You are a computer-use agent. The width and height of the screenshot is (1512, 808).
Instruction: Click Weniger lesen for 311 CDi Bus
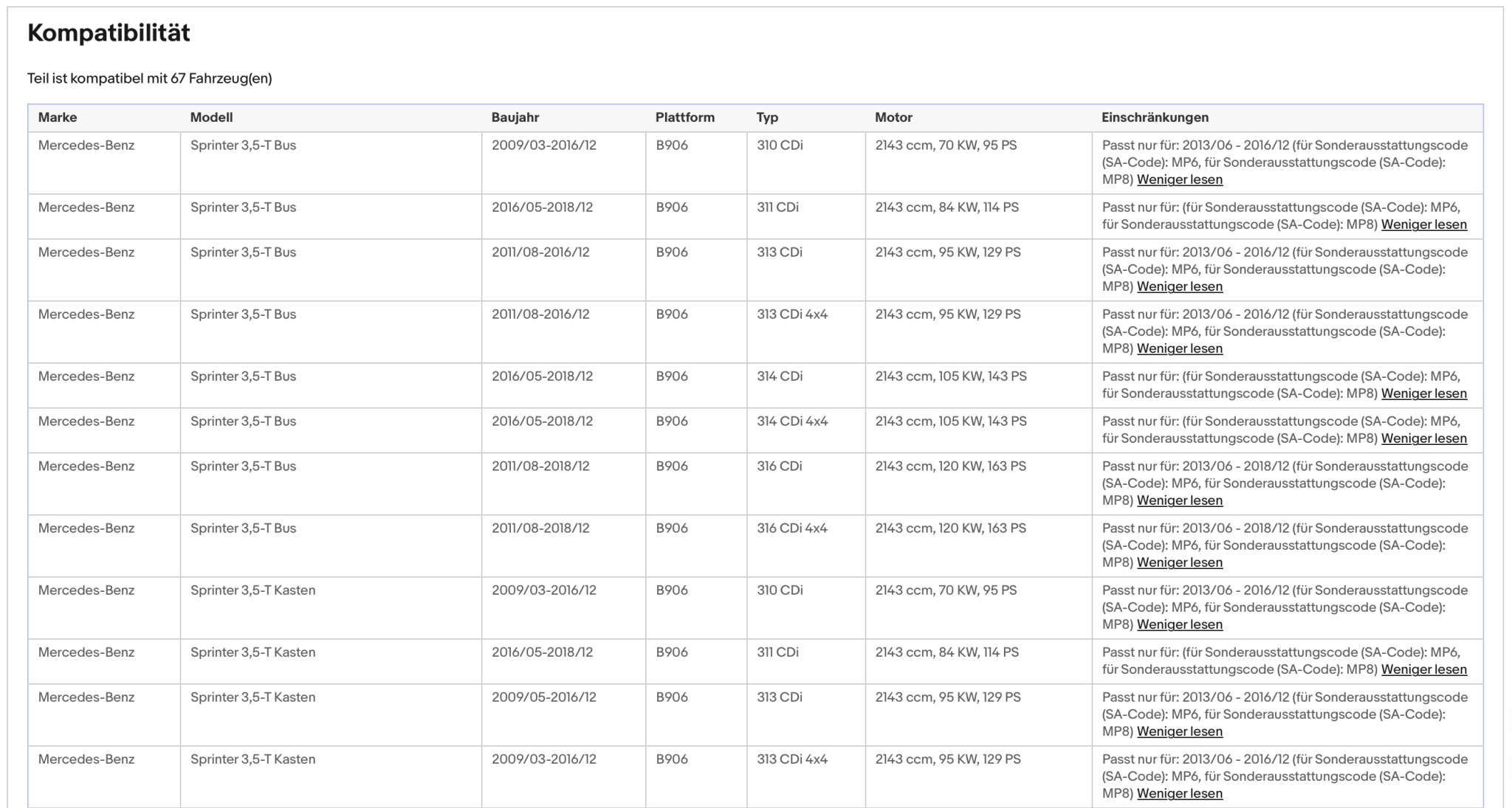pos(1423,224)
